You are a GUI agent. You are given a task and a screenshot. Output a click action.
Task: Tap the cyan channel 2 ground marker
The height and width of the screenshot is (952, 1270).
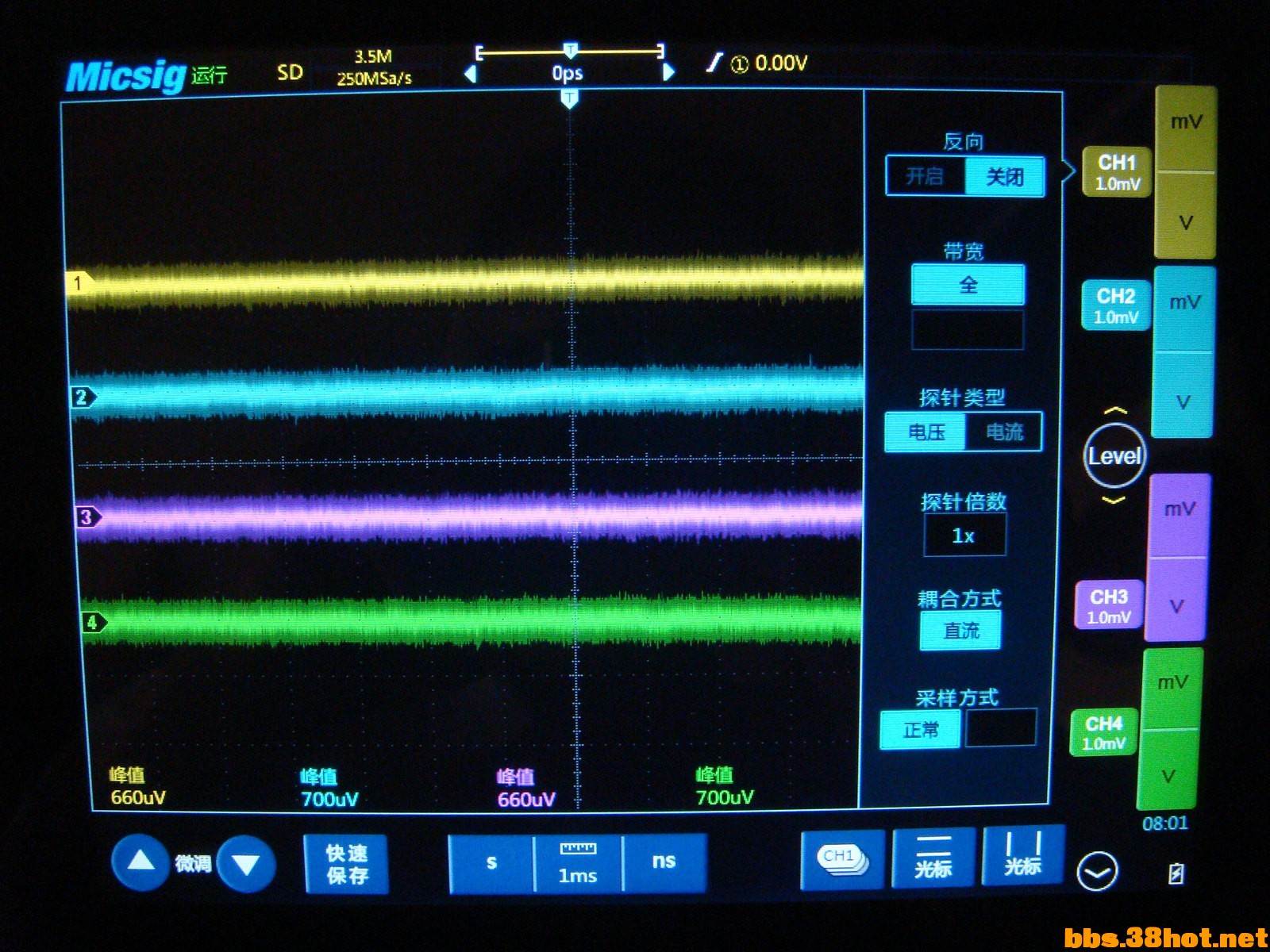tap(83, 397)
